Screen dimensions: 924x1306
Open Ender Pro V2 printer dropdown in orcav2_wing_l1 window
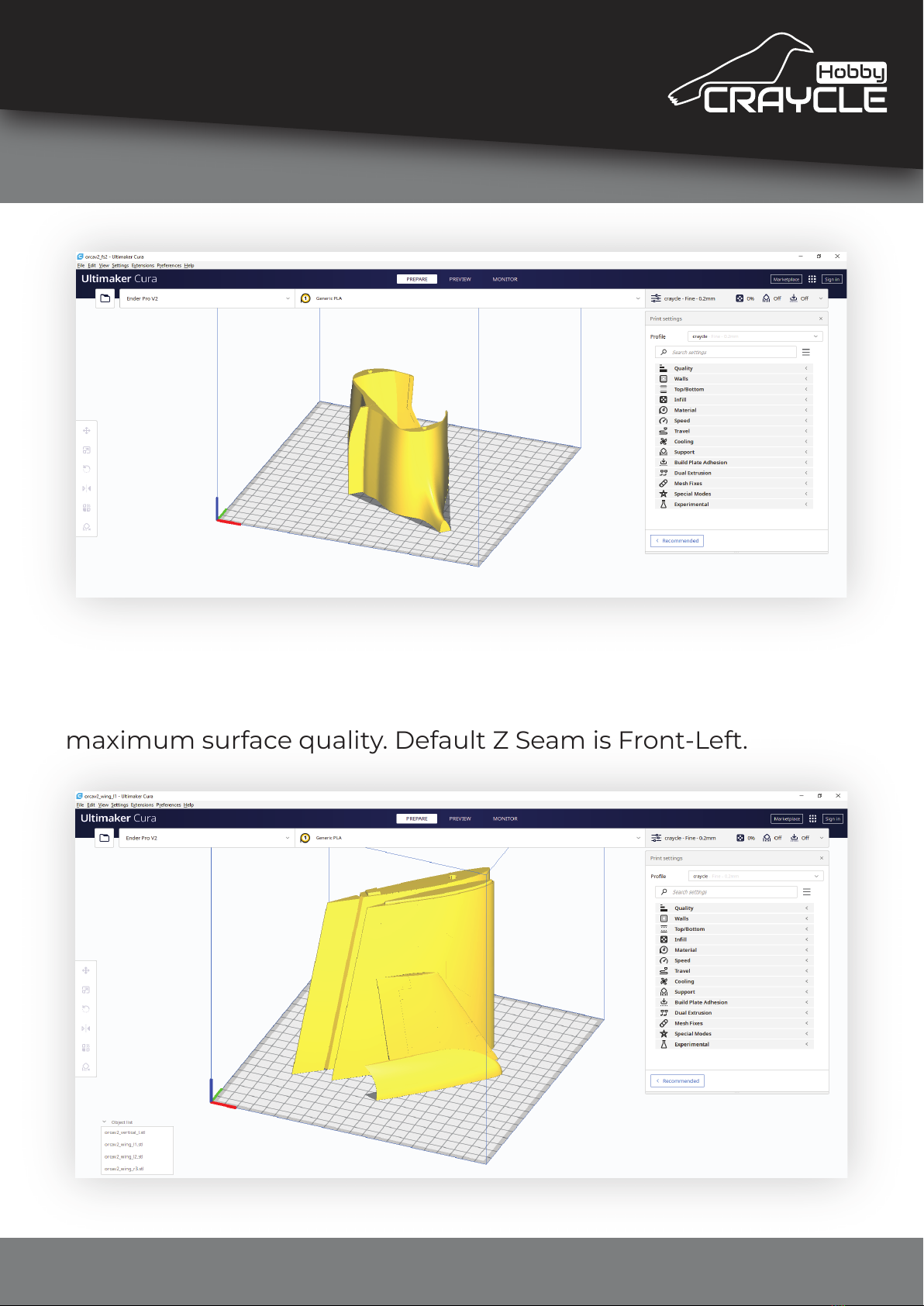point(207,838)
